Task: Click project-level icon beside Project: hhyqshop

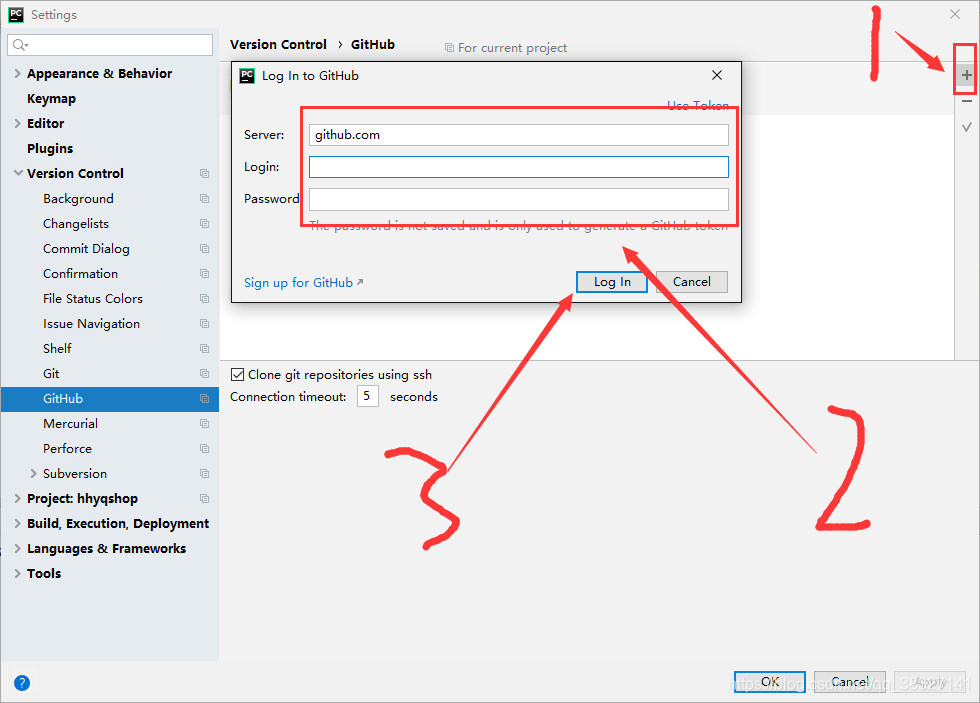Action: [204, 499]
